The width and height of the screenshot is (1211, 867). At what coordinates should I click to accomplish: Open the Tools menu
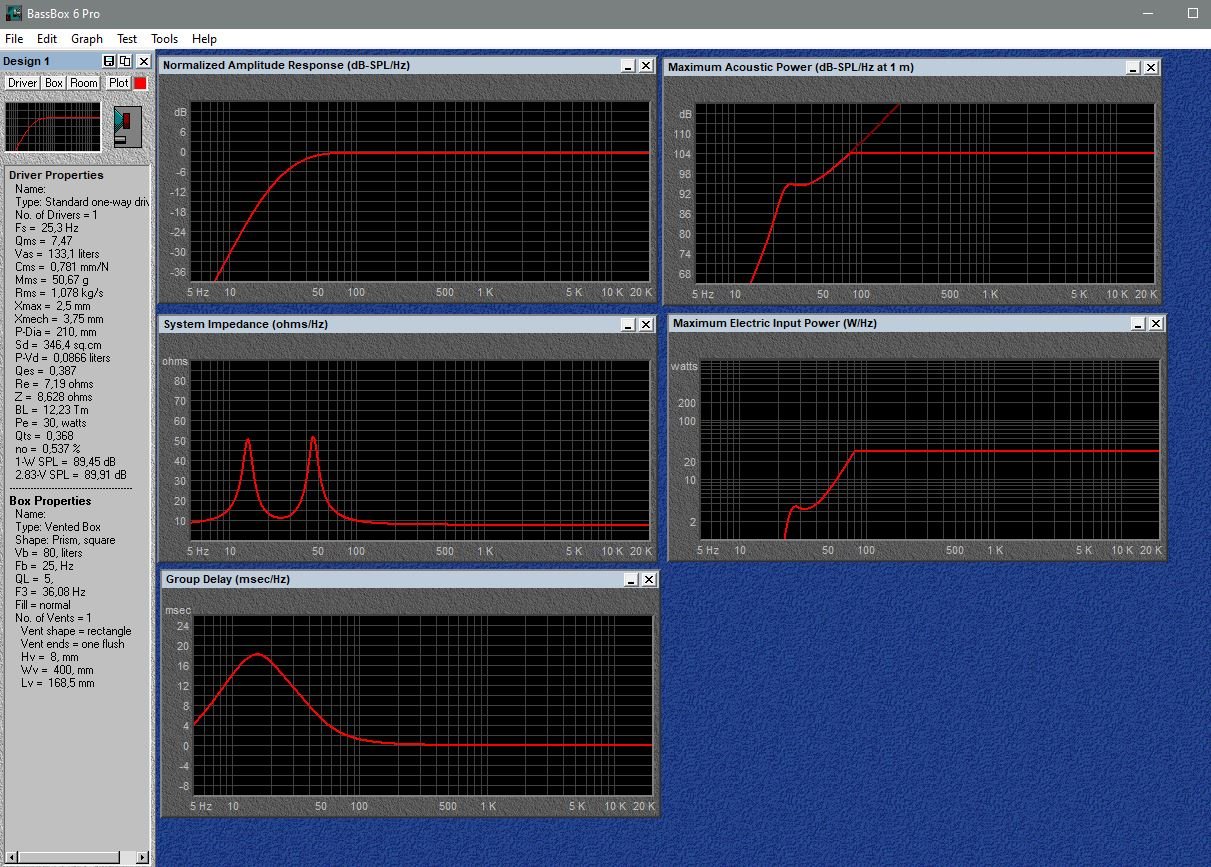[x=165, y=39]
